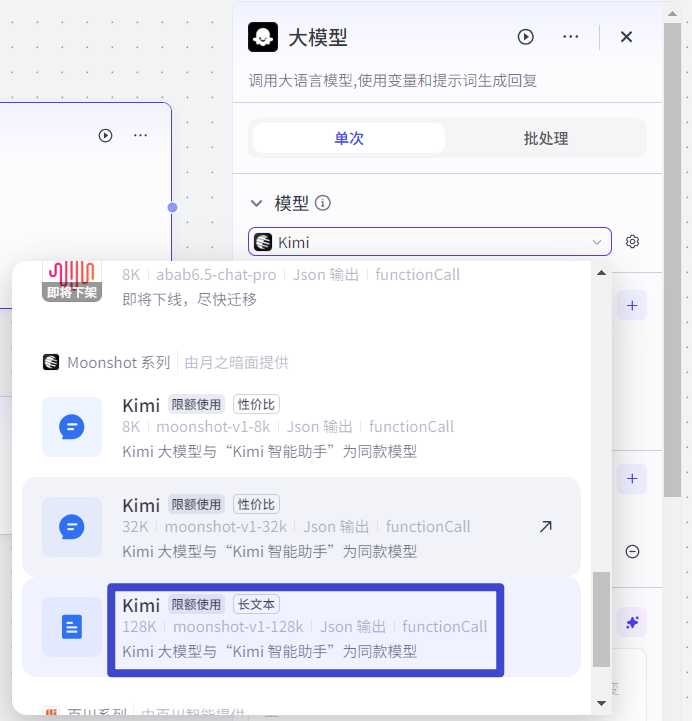Click 即将下线，尽快迁移 notice text

[189, 299]
